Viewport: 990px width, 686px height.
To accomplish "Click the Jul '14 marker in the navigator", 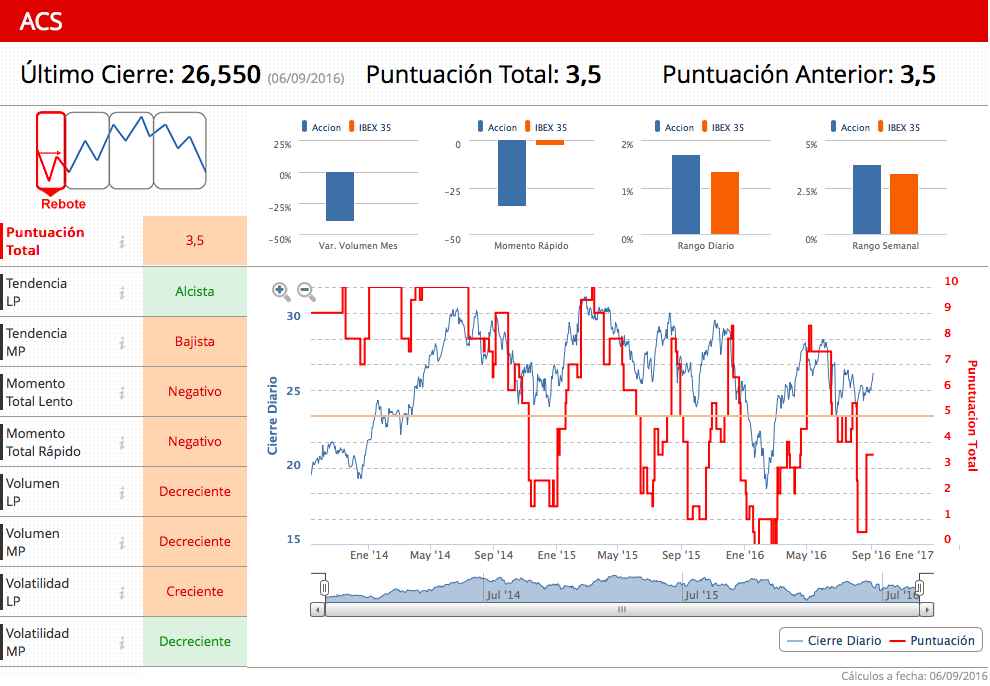I will pos(503,594).
